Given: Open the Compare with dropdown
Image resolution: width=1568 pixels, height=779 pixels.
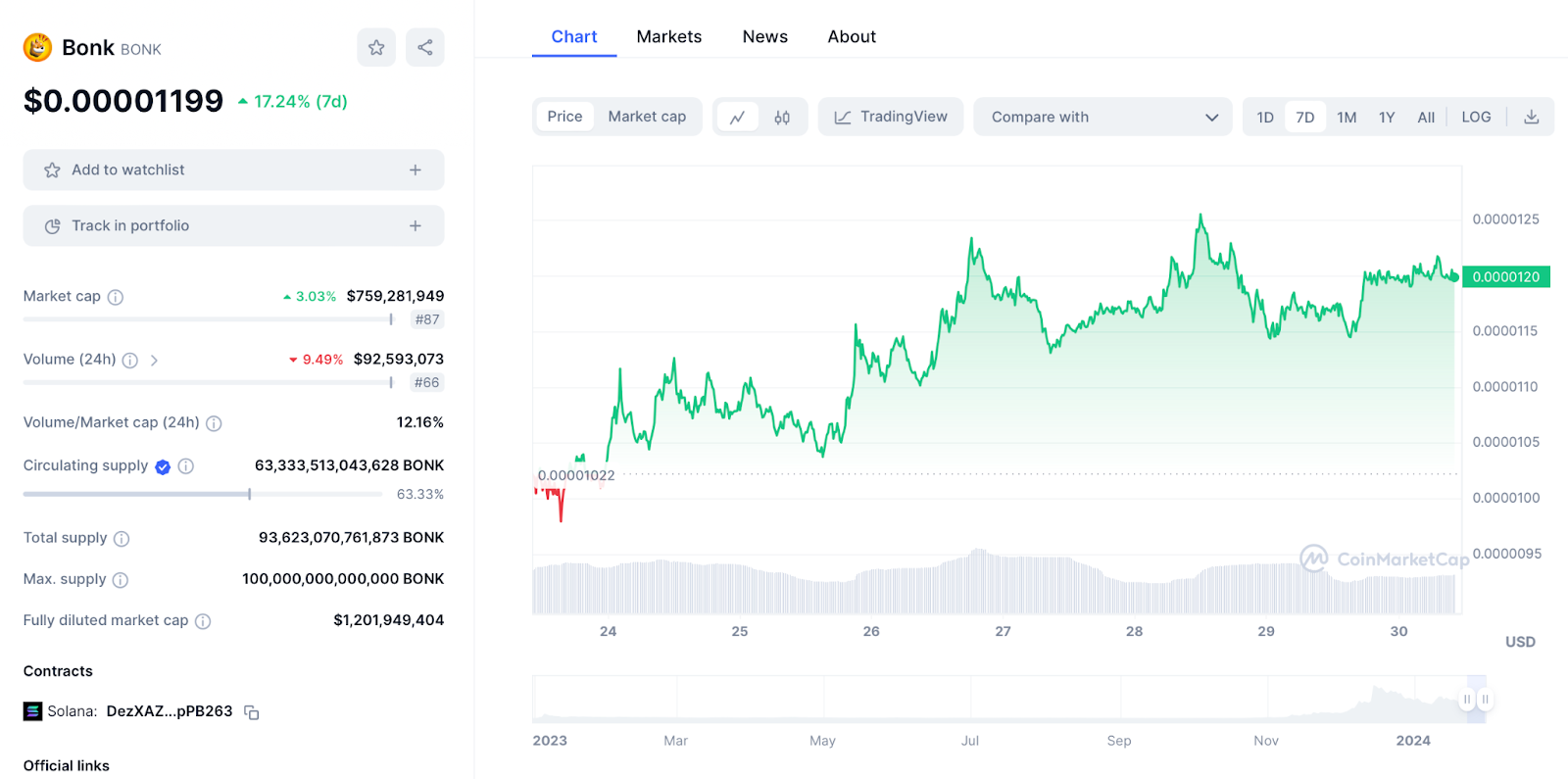Looking at the screenshot, I should click(1102, 117).
